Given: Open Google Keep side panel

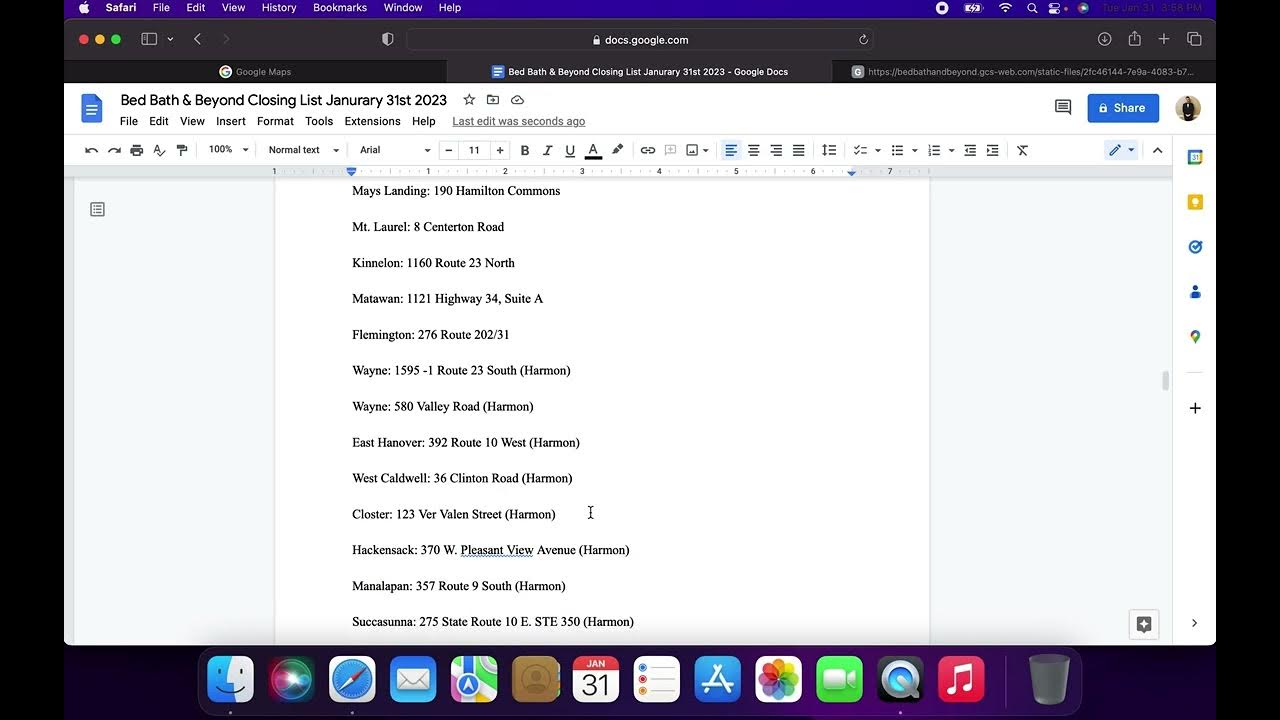Looking at the screenshot, I should tap(1195, 202).
